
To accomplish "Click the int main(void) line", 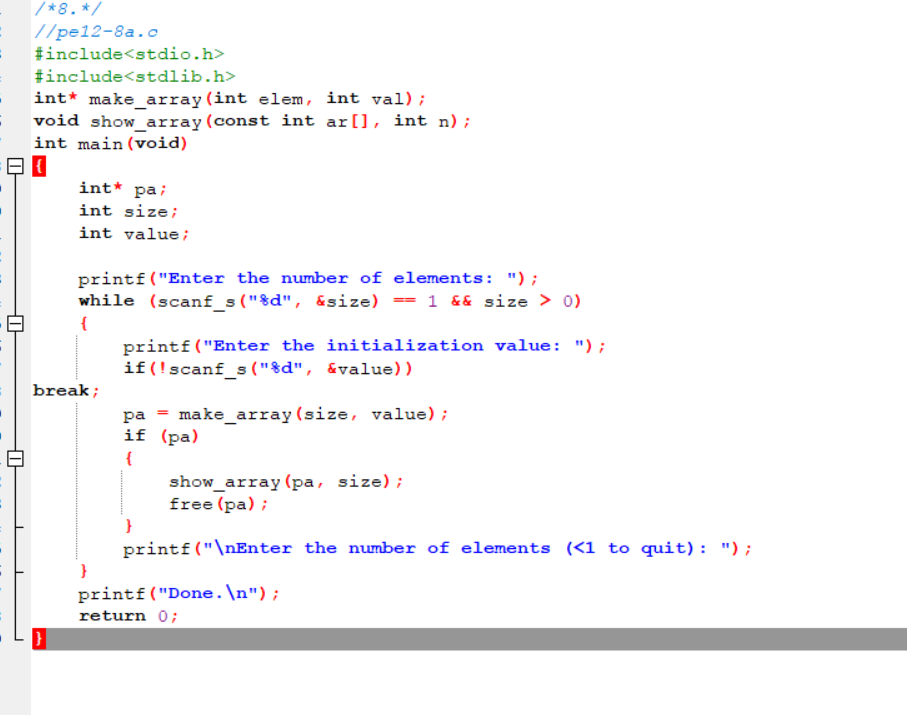I will click(x=110, y=143).
